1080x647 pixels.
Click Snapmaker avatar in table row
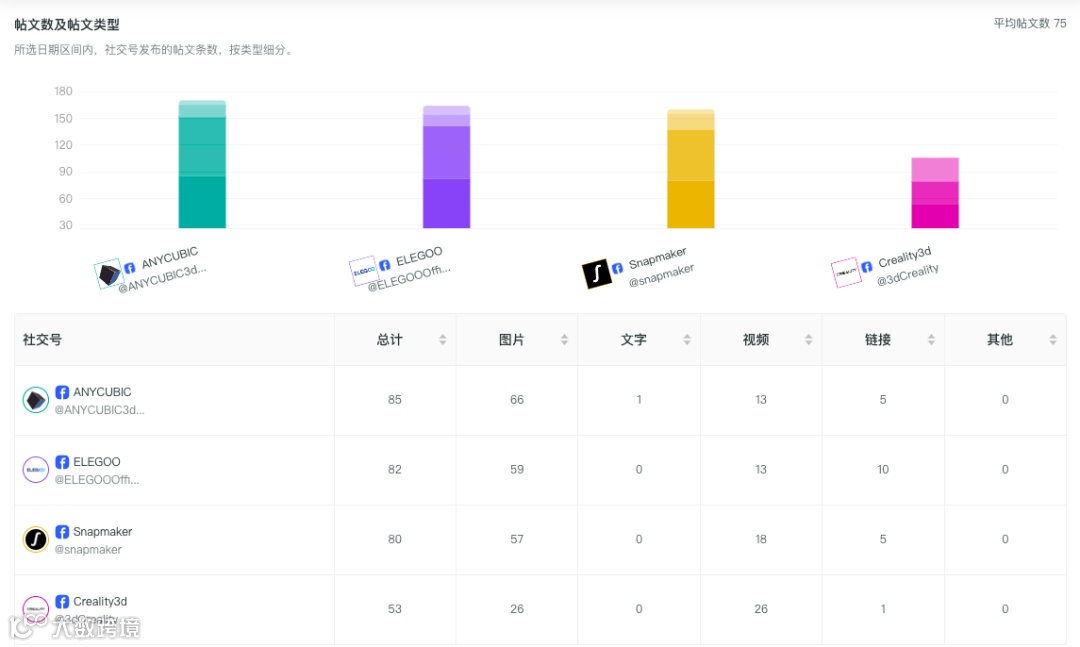[36, 540]
